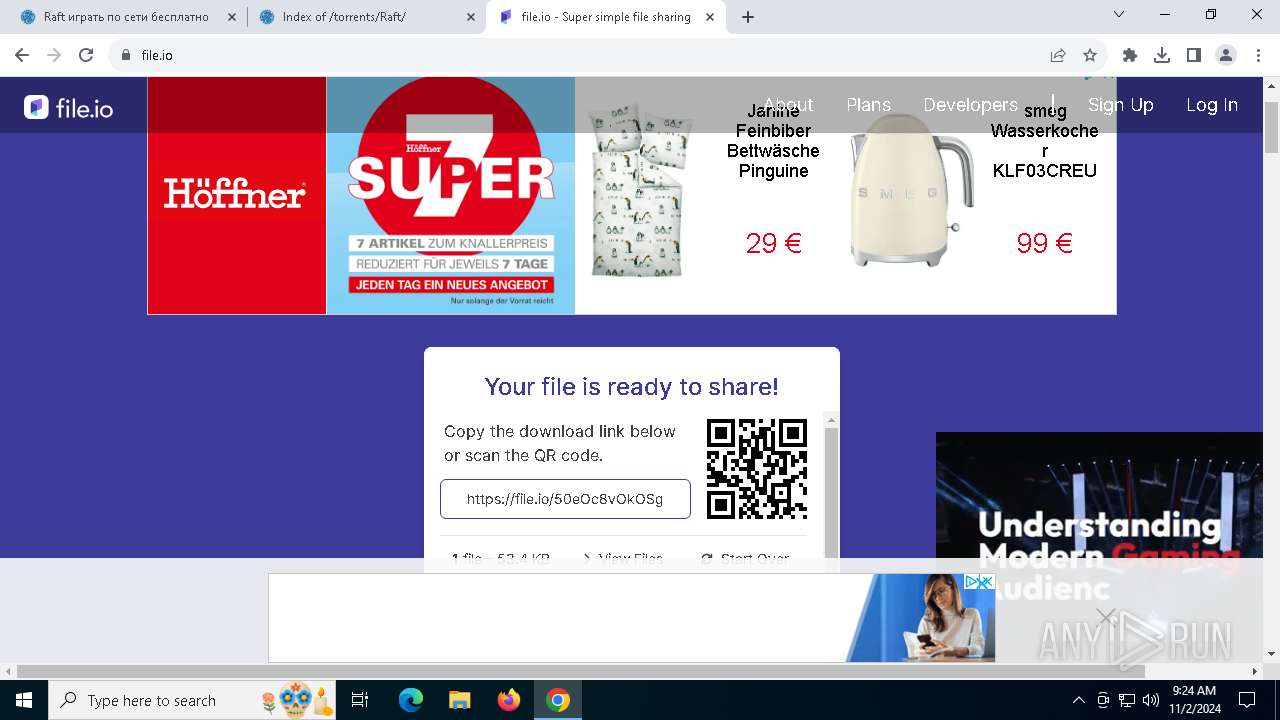
Task: Click the smeg Wasserkocher kettle image
Action: (x=910, y=190)
